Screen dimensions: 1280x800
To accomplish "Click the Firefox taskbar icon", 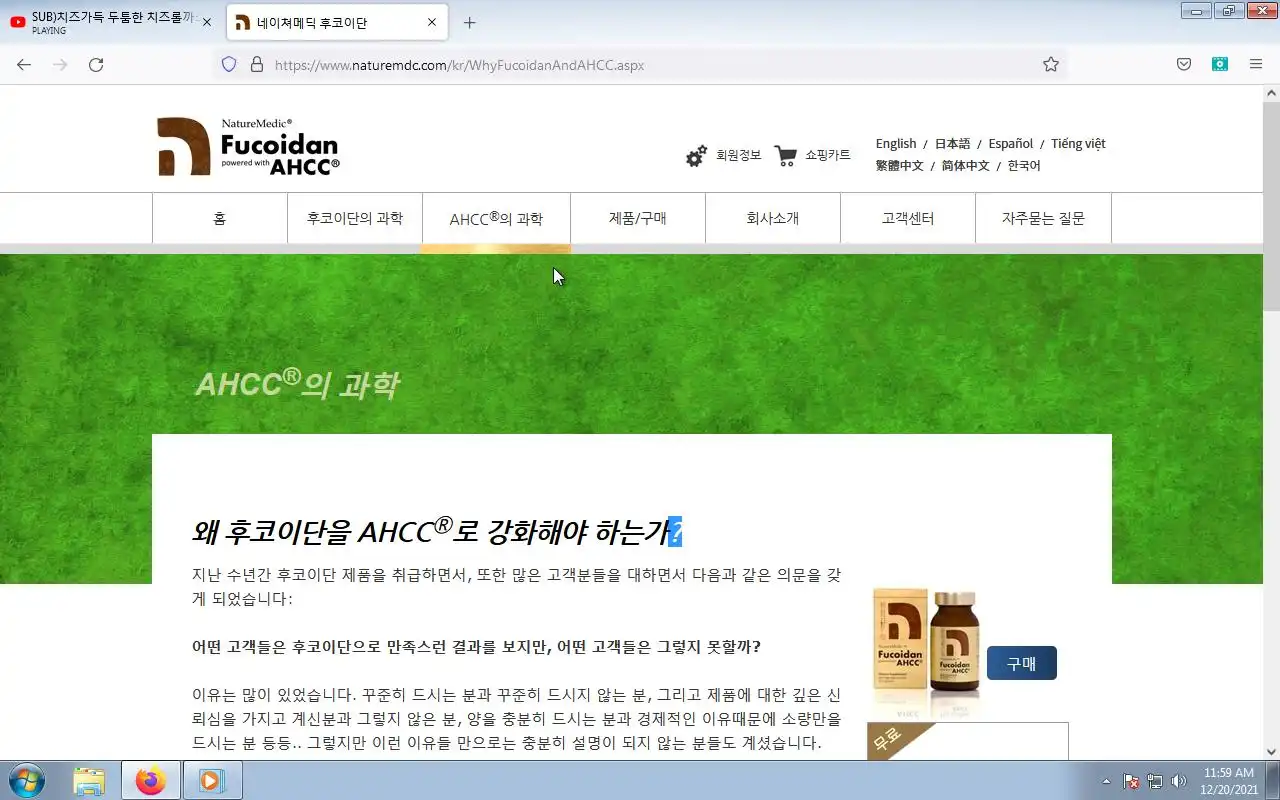I will click(151, 780).
